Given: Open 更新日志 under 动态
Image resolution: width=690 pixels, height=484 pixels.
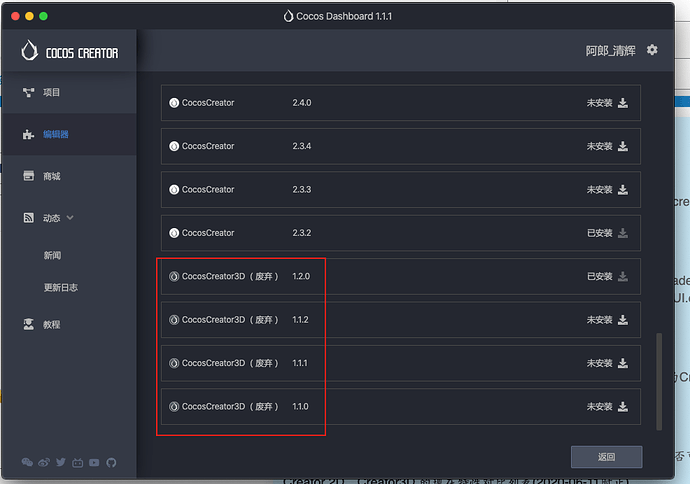Looking at the screenshot, I should [x=61, y=287].
